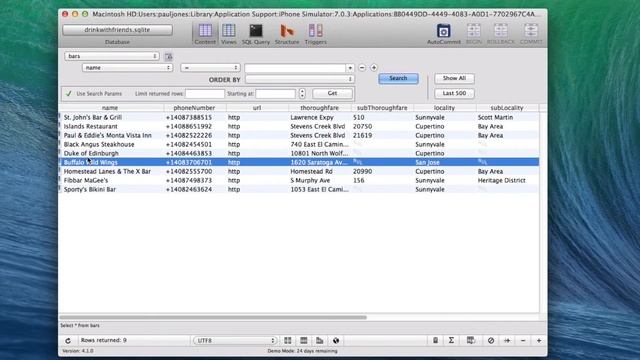Toggle AutoCommit mode

[444, 34]
